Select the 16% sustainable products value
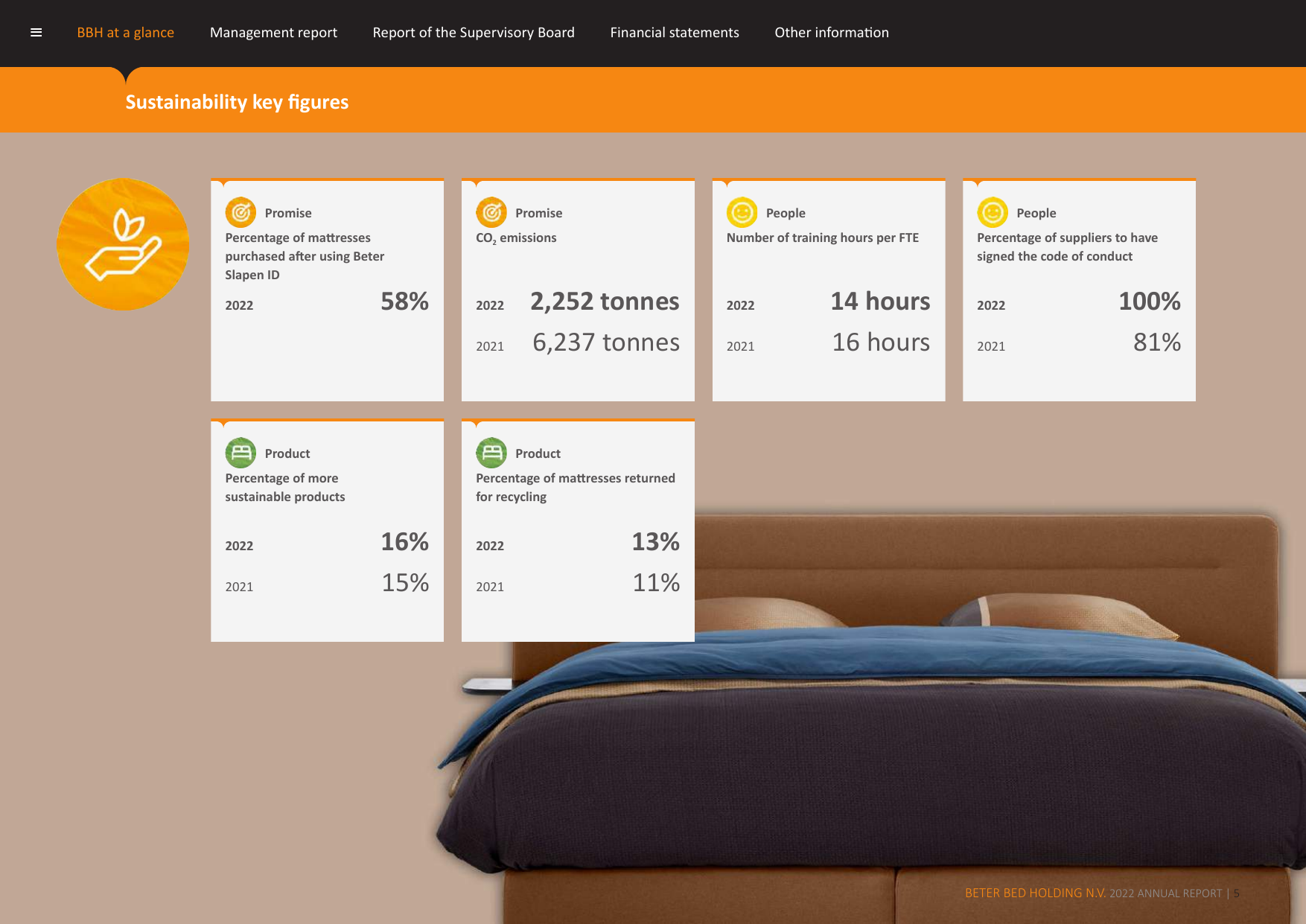This screenshot has width=1306, height=924. pos(404,541)
